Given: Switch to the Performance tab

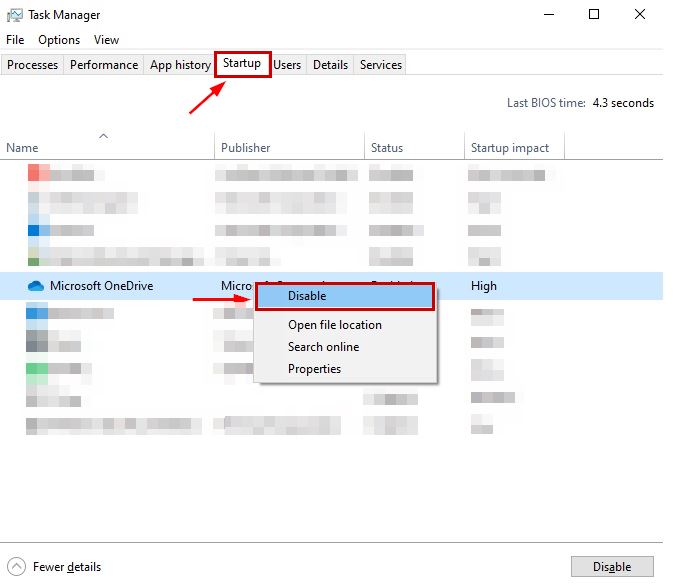Looking at the screenshot, I should pos(104,65).
